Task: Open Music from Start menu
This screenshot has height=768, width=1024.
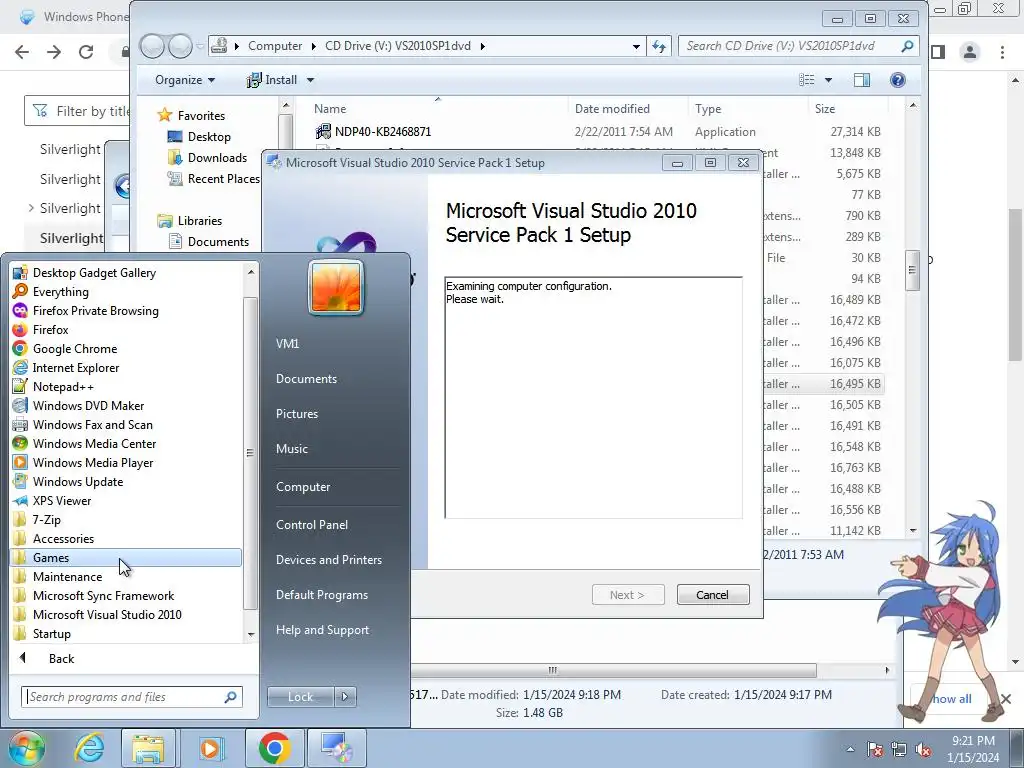Action: pyautogui.click(x=291, y=449)
